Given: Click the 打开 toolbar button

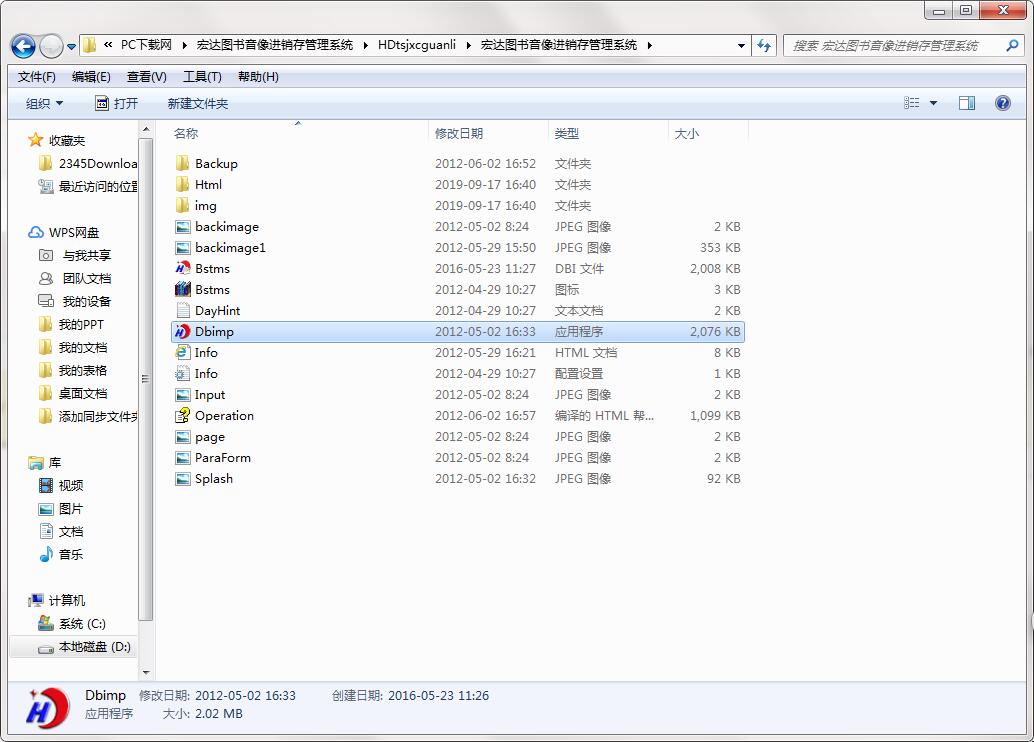Looking at the screenshot, I should pyautogui.click(x=116, y=103).
